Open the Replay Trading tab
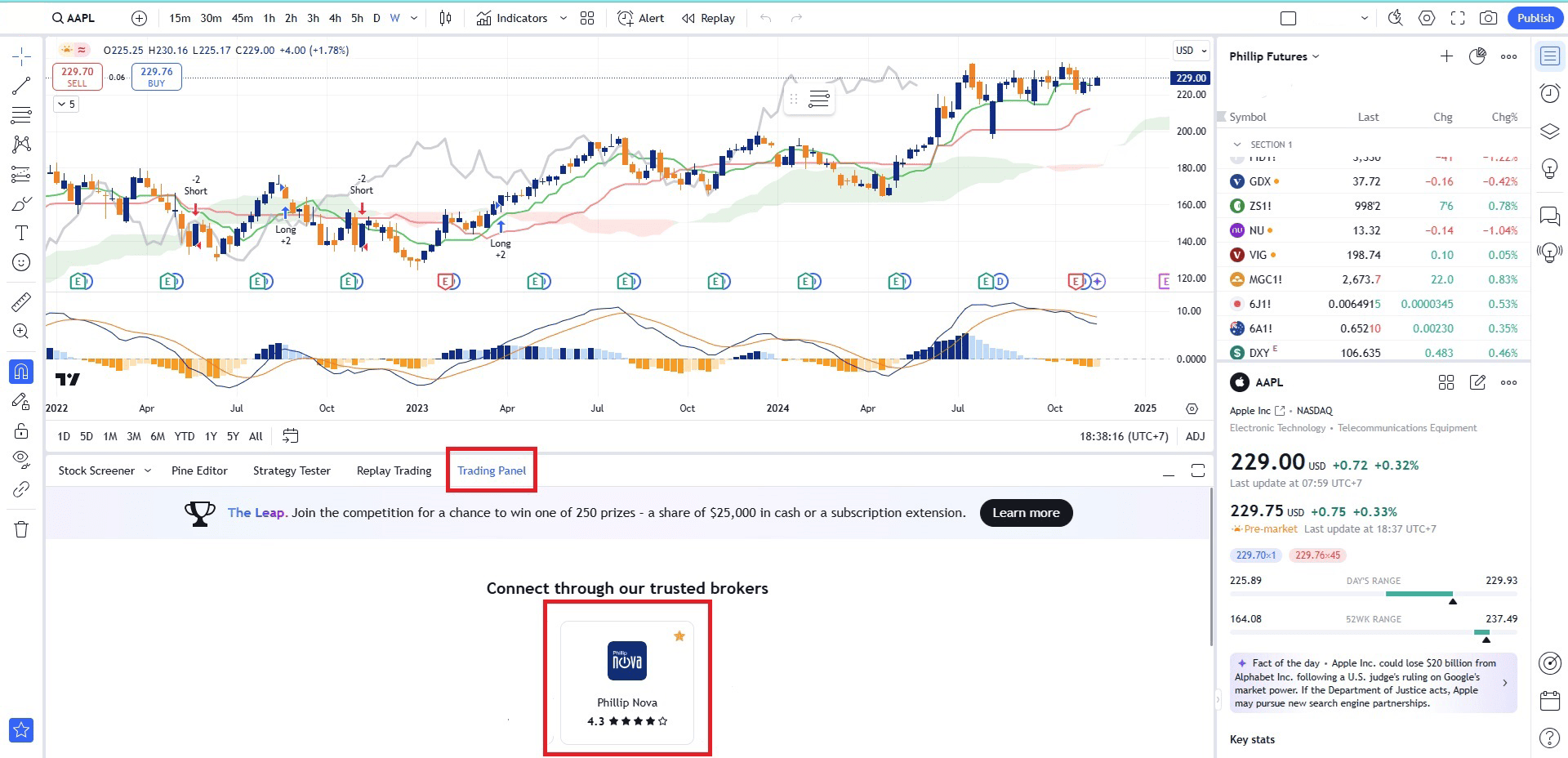This screenshot has width=1568, height=758. [x=394, y=470]
